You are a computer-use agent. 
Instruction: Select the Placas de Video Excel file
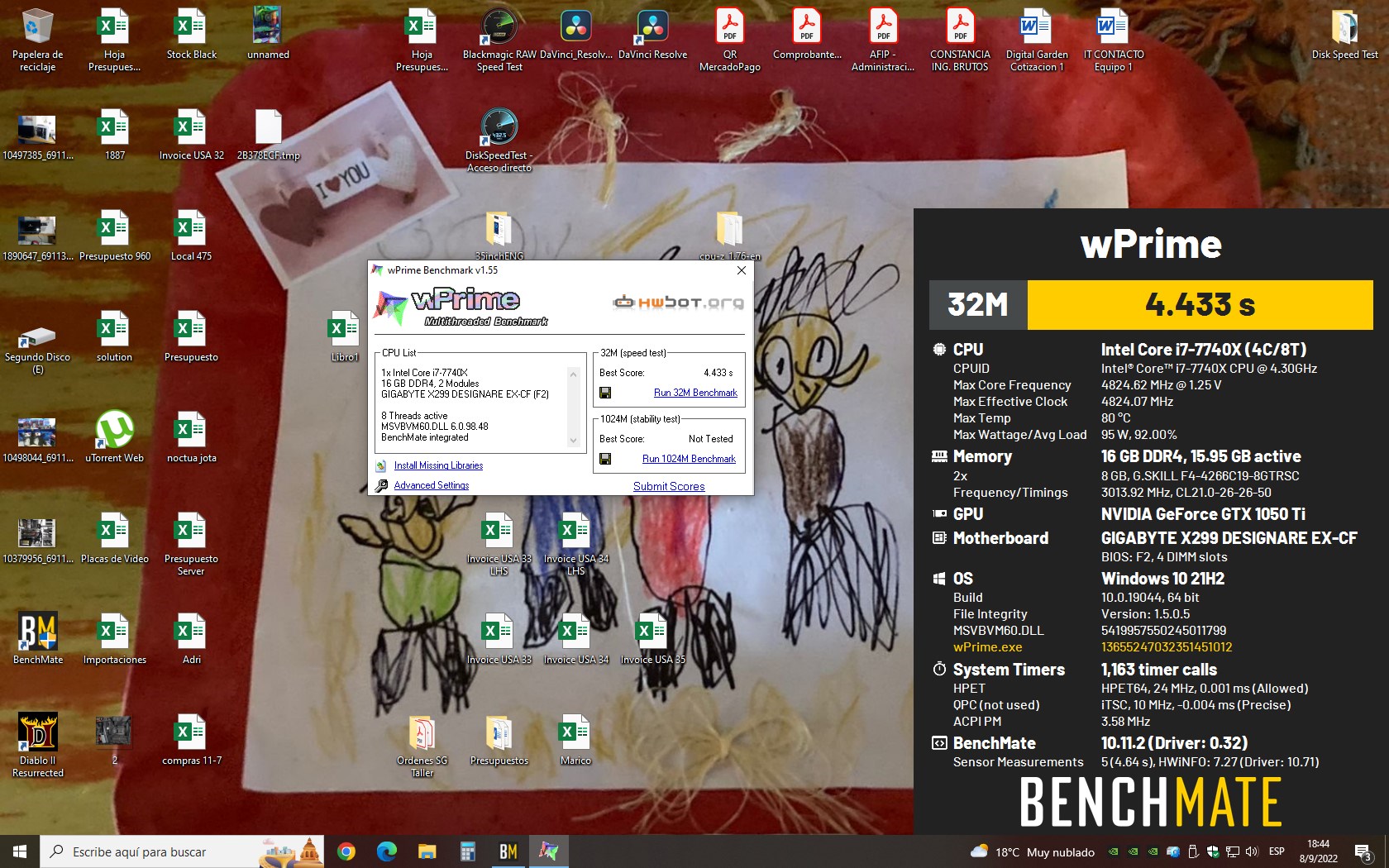(x=114, y=538)
